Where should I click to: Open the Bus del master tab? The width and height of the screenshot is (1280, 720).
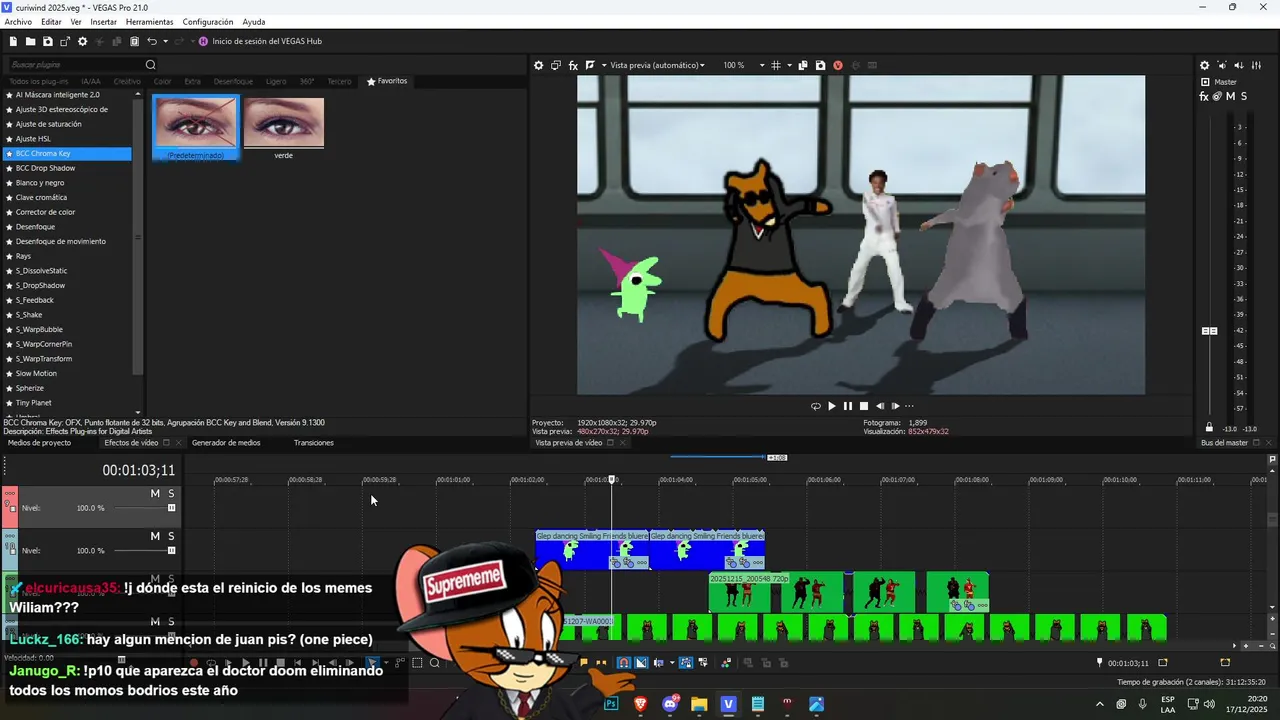1224,443
